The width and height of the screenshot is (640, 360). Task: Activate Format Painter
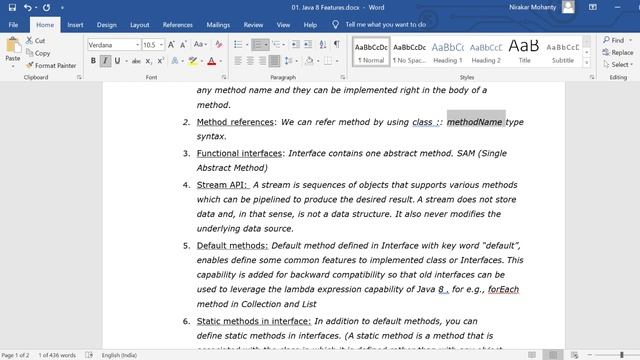51,65
